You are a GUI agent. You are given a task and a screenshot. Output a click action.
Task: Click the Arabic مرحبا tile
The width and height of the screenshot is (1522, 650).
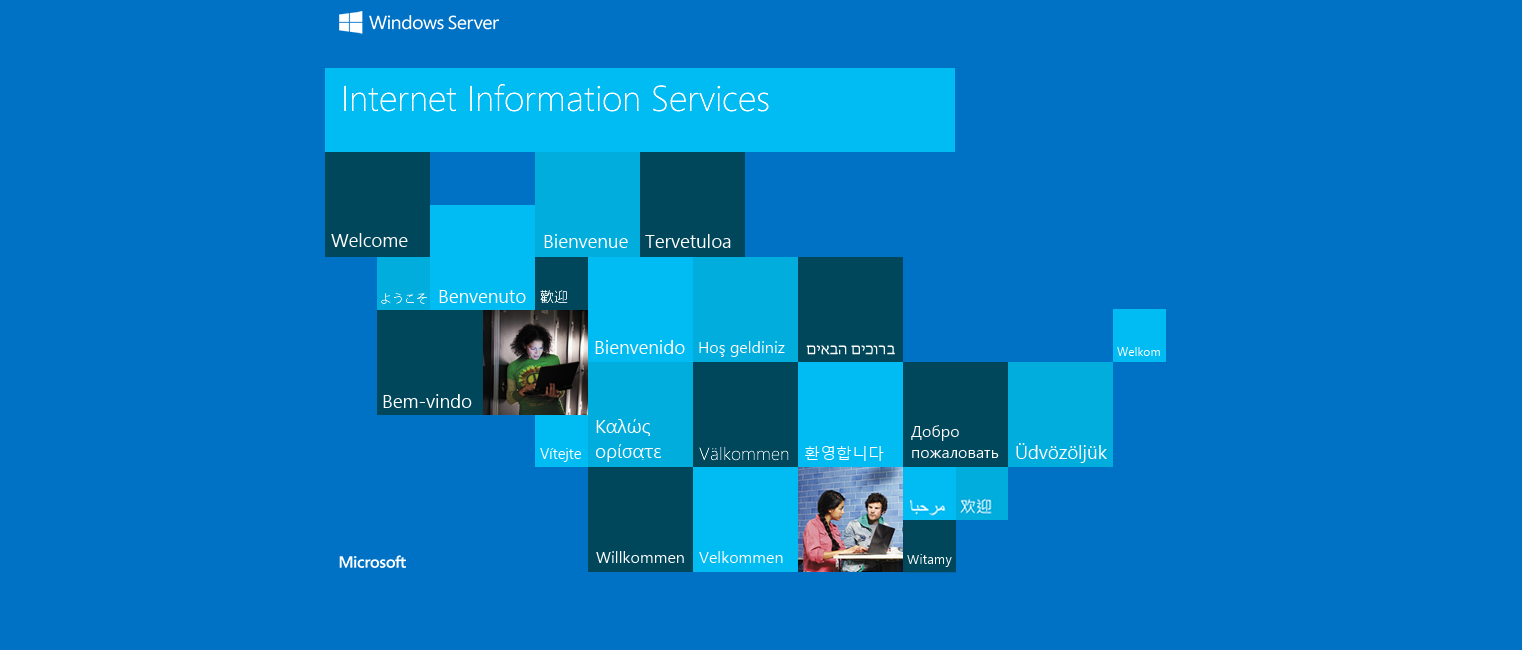point(929,494)
